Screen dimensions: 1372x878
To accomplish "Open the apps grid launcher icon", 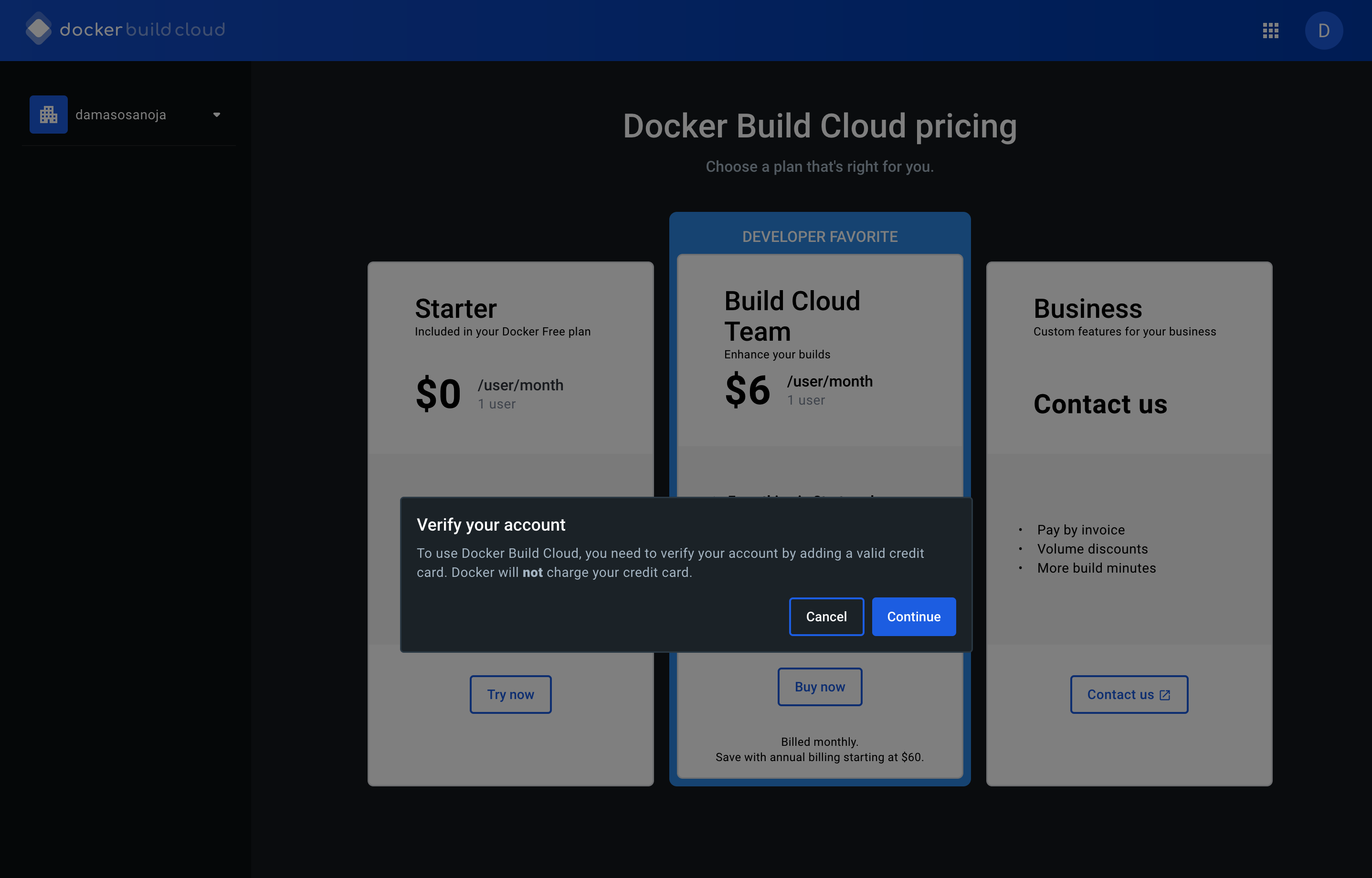I will (x=1270, y=30).
